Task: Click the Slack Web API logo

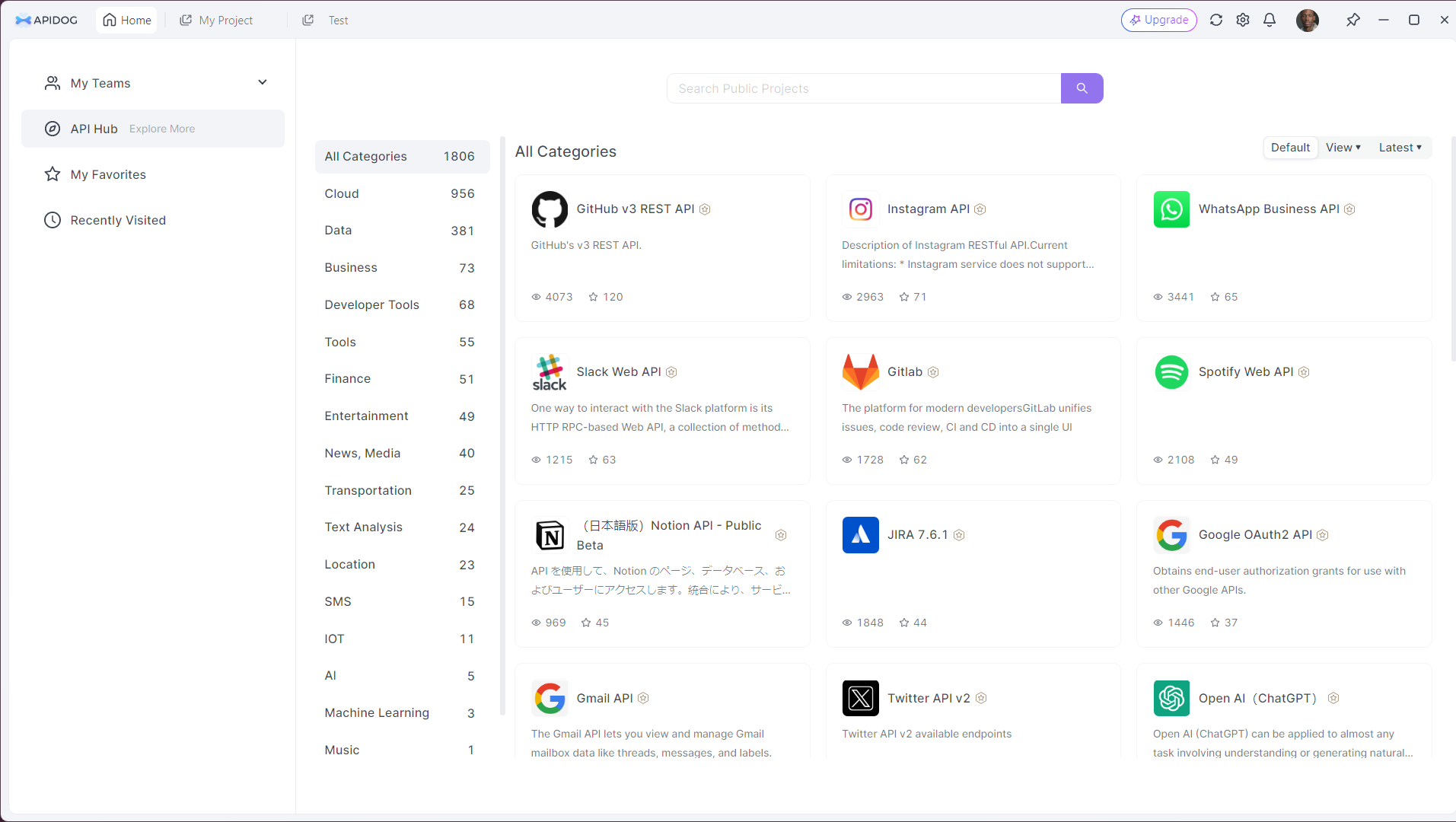Action: tap(549, 372)
